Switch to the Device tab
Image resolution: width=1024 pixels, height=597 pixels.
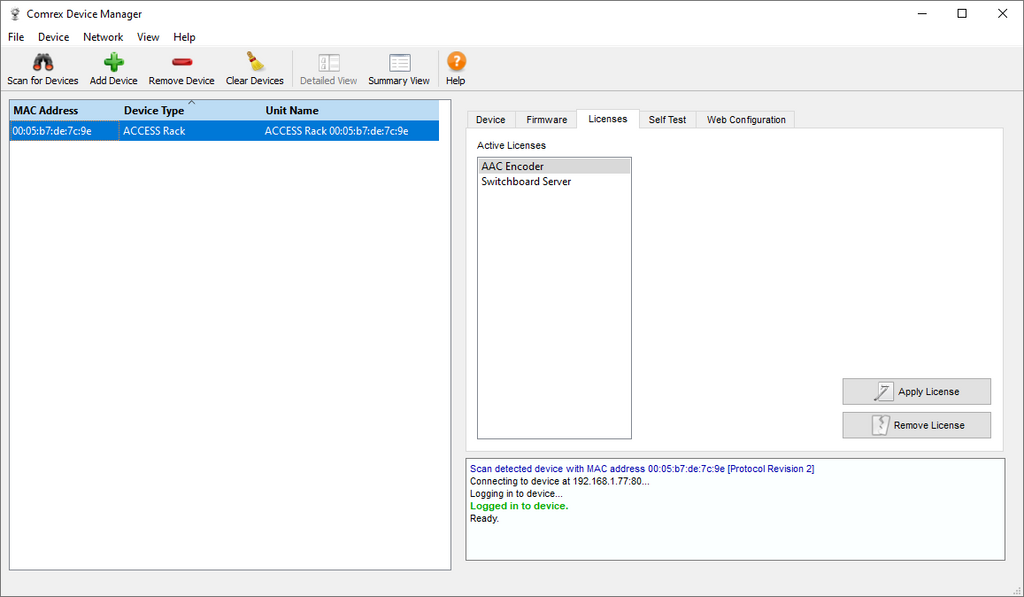490,120
